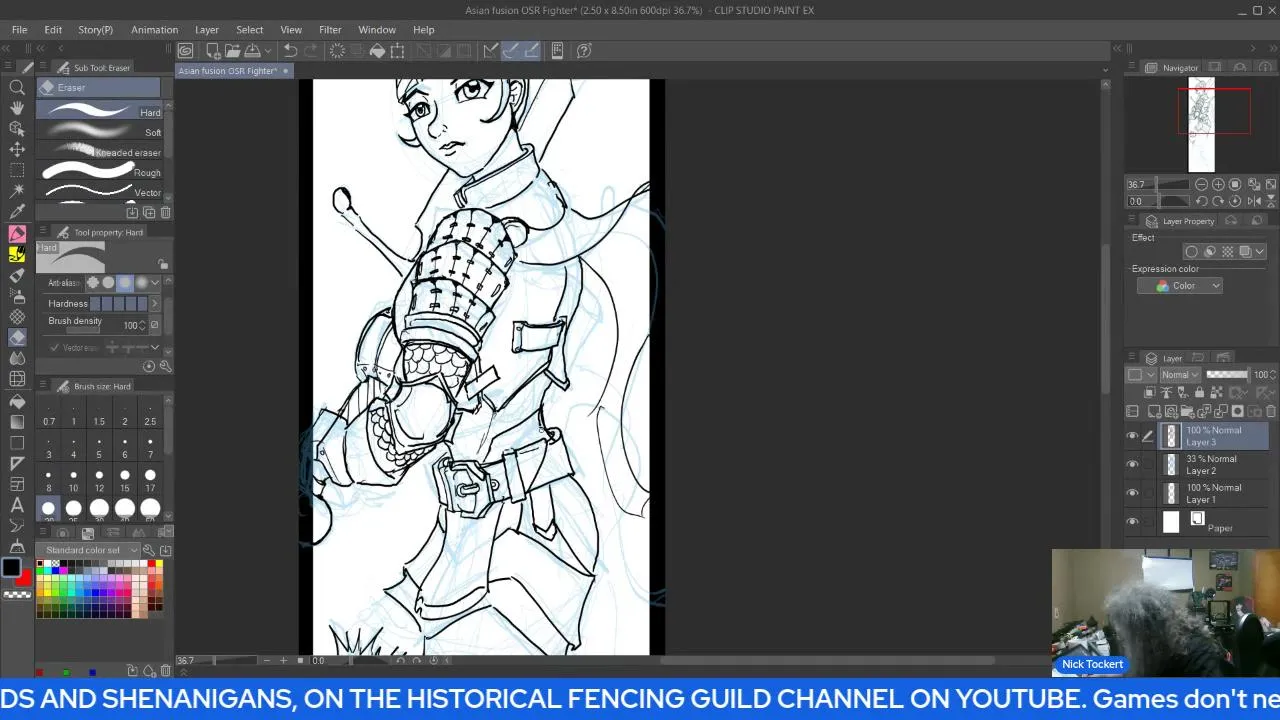Click the Navigator zoom value 36.7 field
The height and width of the screenshot is (720, 1280).
1137,184
